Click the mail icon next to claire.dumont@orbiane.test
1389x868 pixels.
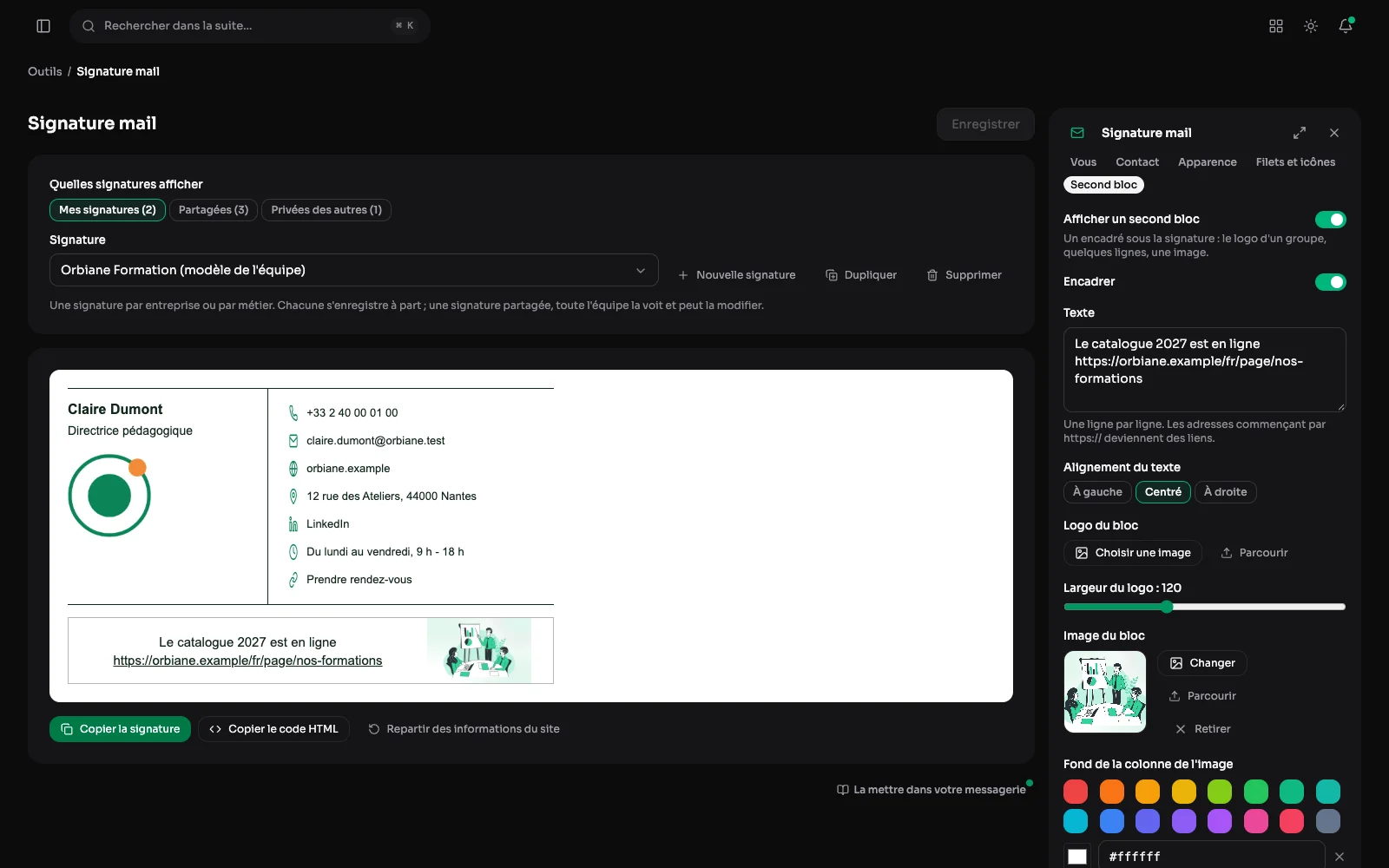[293, 441]
